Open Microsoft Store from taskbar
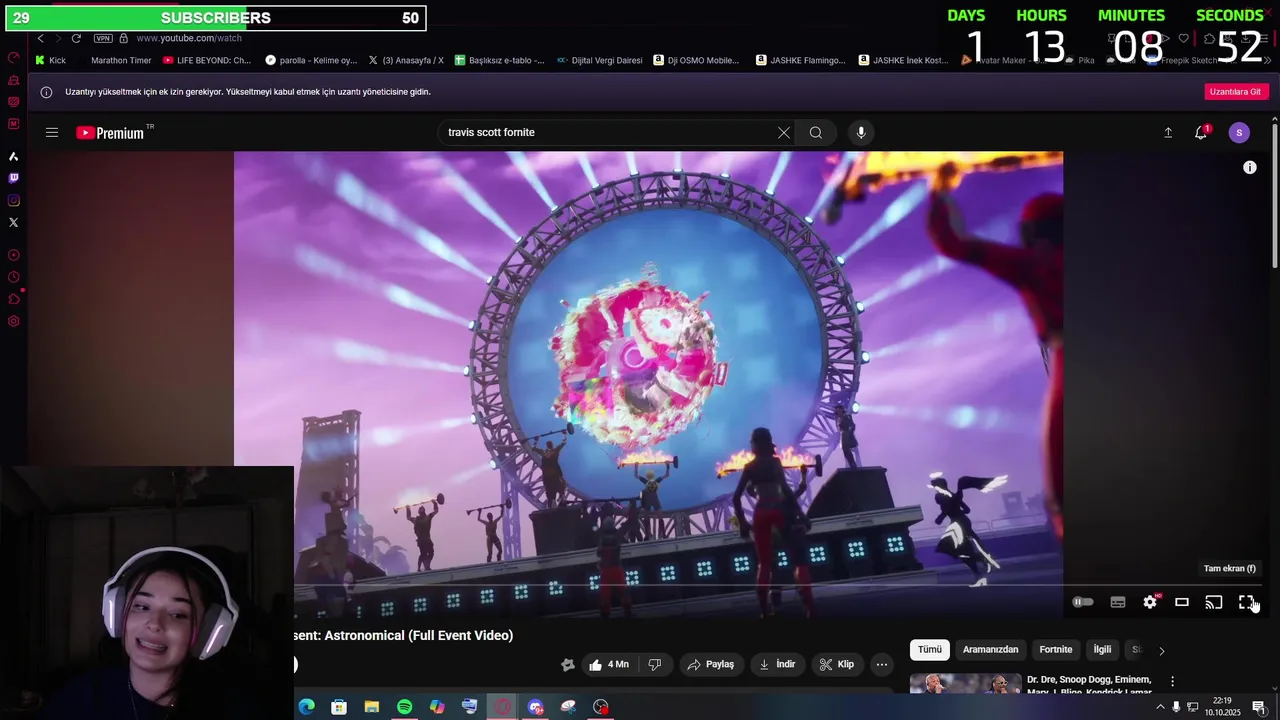The width and height of the screenshot is (1280, 720). (339, 707)
